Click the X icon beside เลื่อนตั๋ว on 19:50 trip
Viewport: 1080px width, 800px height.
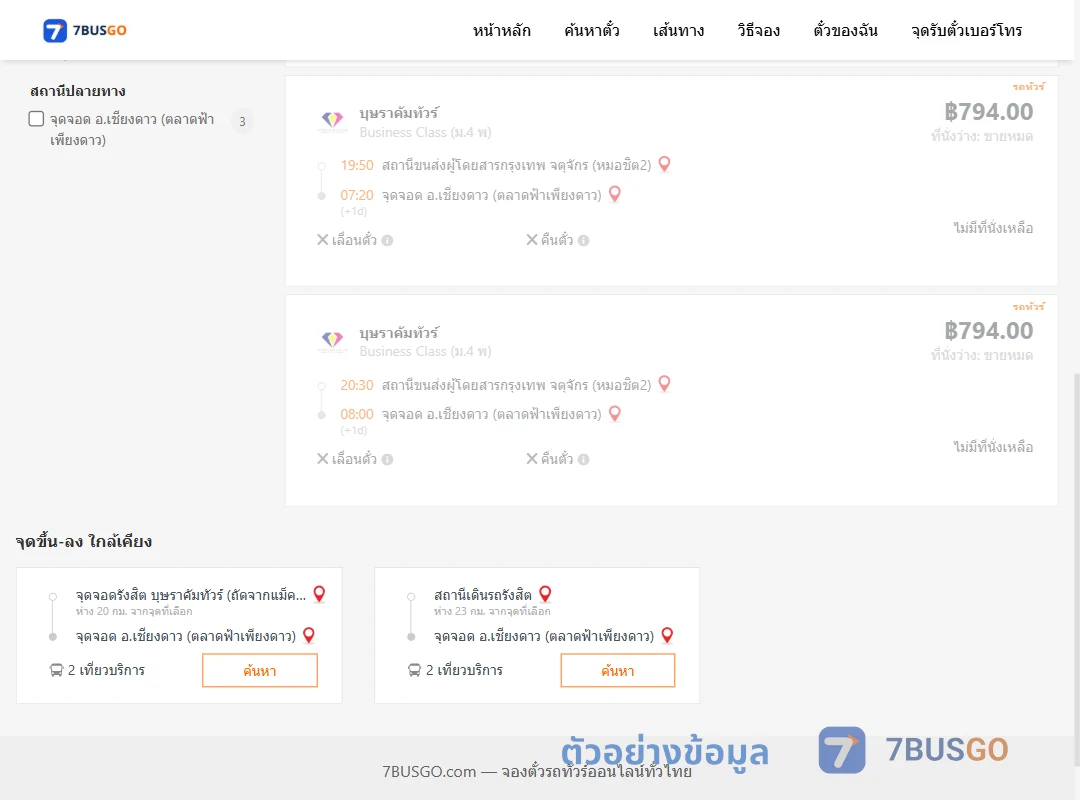322,240
